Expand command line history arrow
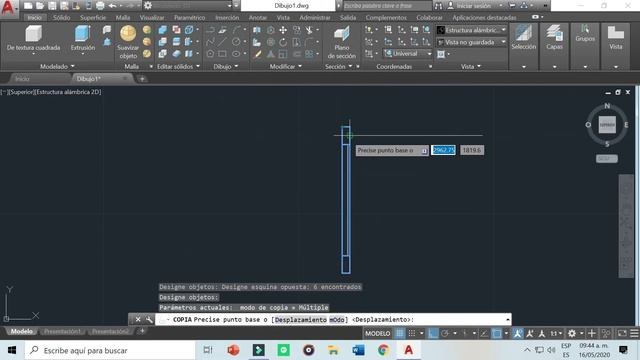The width and height of the screenshot is (640, 360). coord(507,320)
